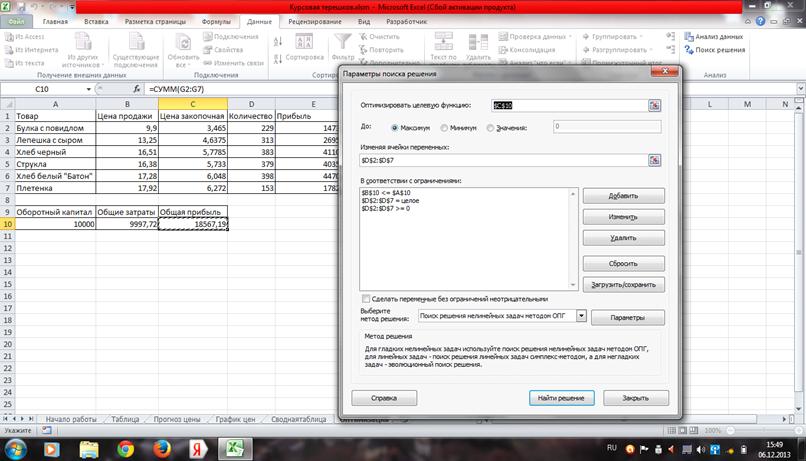
Task: Expand the solving method dropdown list
Action: pyautogui.click(x=581, y=316)
